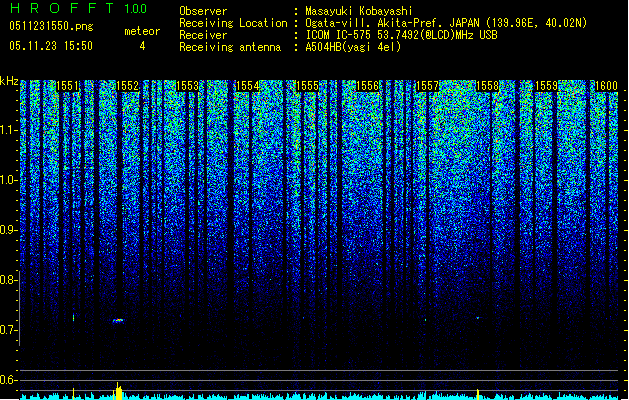Click the 1553 time marker
Viewport: 629px width, 400px height.
click(x=187, y=86)
